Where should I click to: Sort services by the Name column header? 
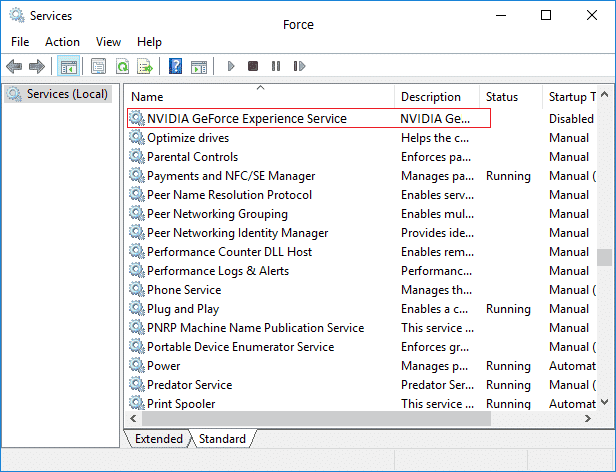260,97
